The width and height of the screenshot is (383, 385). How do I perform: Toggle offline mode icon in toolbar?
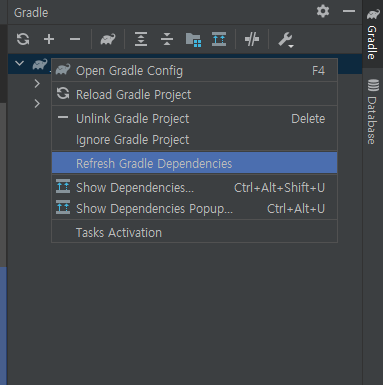coord(252,39)
